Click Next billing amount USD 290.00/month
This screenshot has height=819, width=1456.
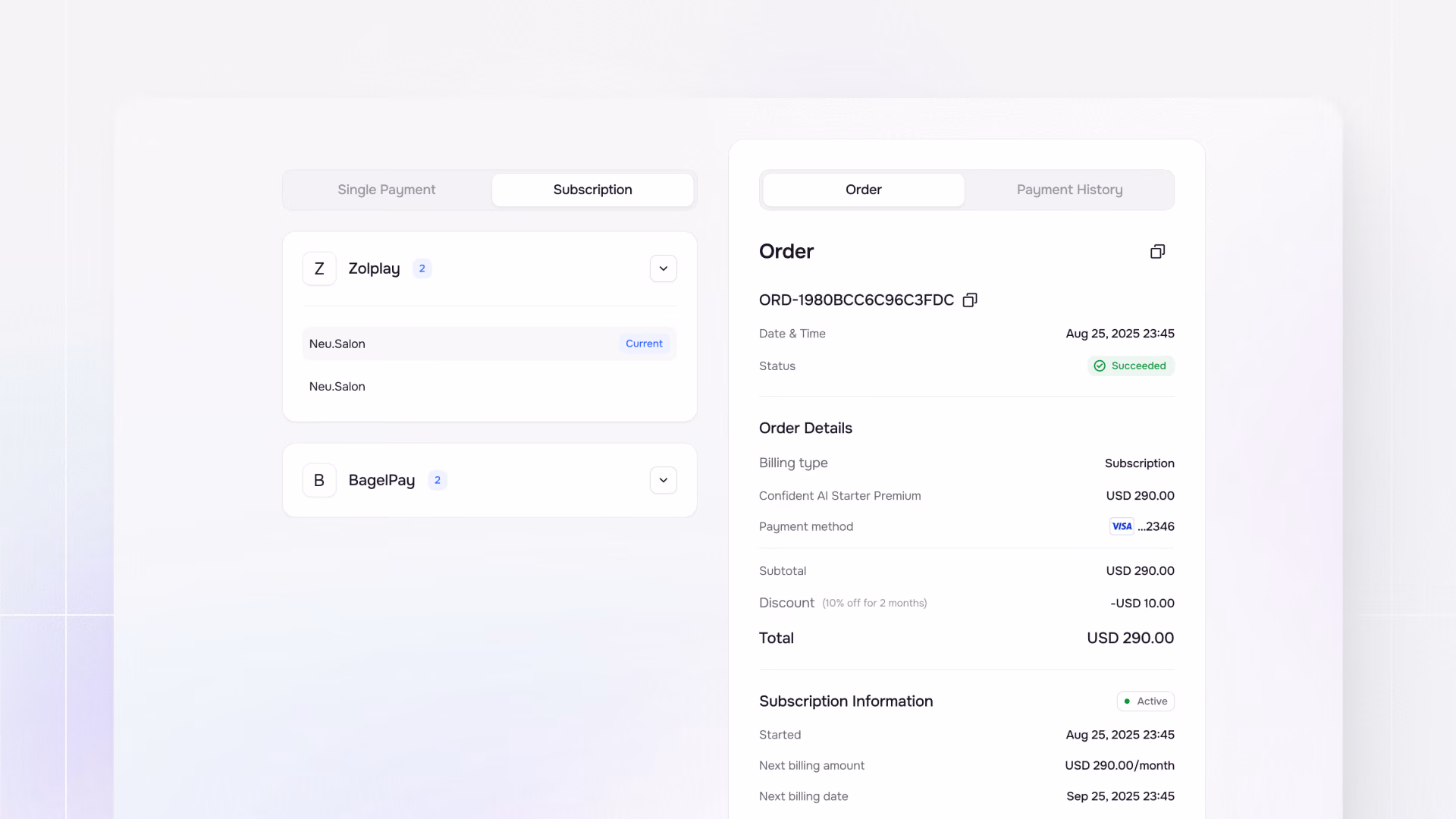tap(1119, 766)
